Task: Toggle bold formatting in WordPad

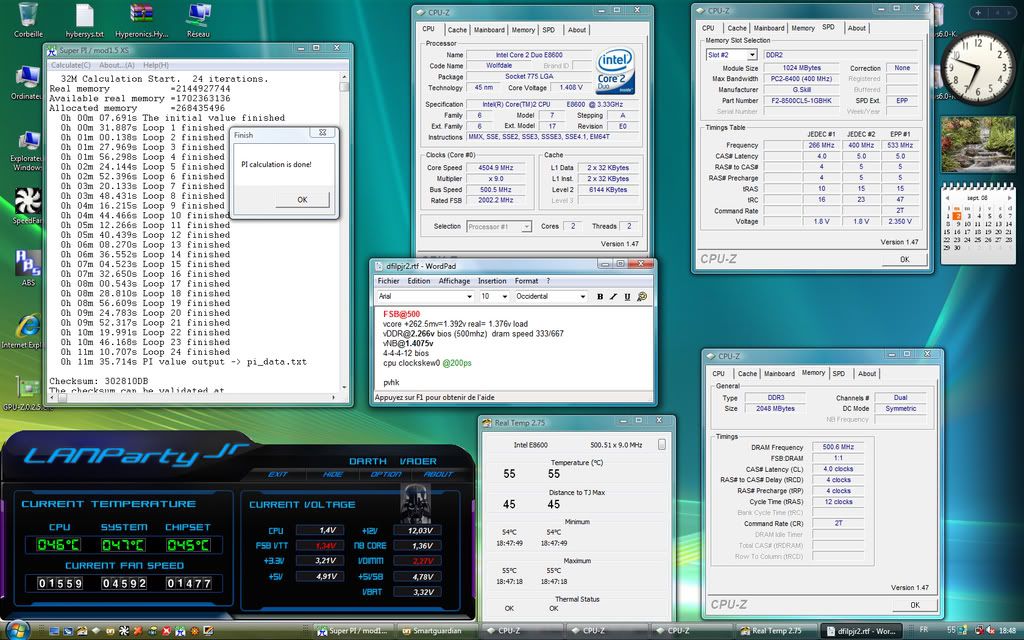Action: (x=600, y=297)
